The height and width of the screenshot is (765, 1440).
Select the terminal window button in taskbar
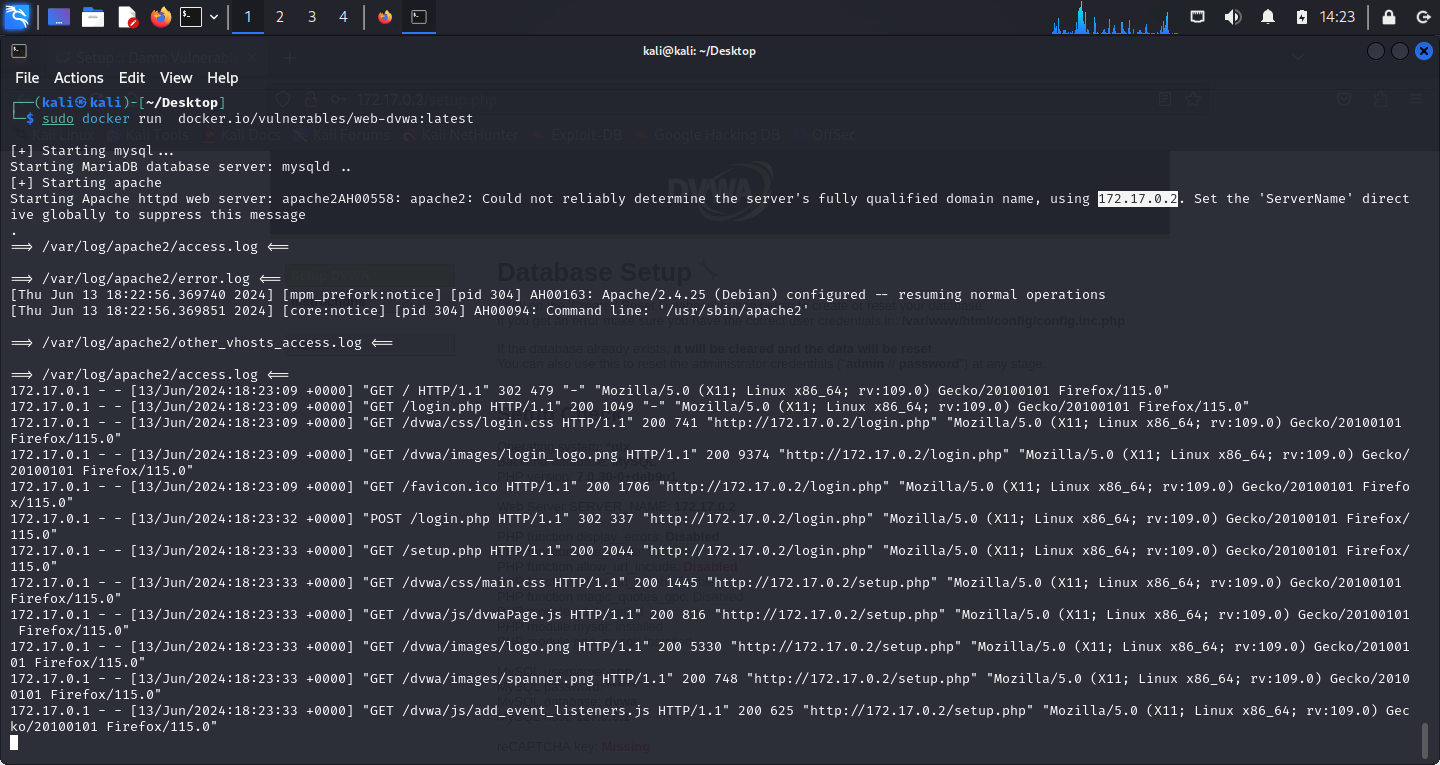(419, 17)
